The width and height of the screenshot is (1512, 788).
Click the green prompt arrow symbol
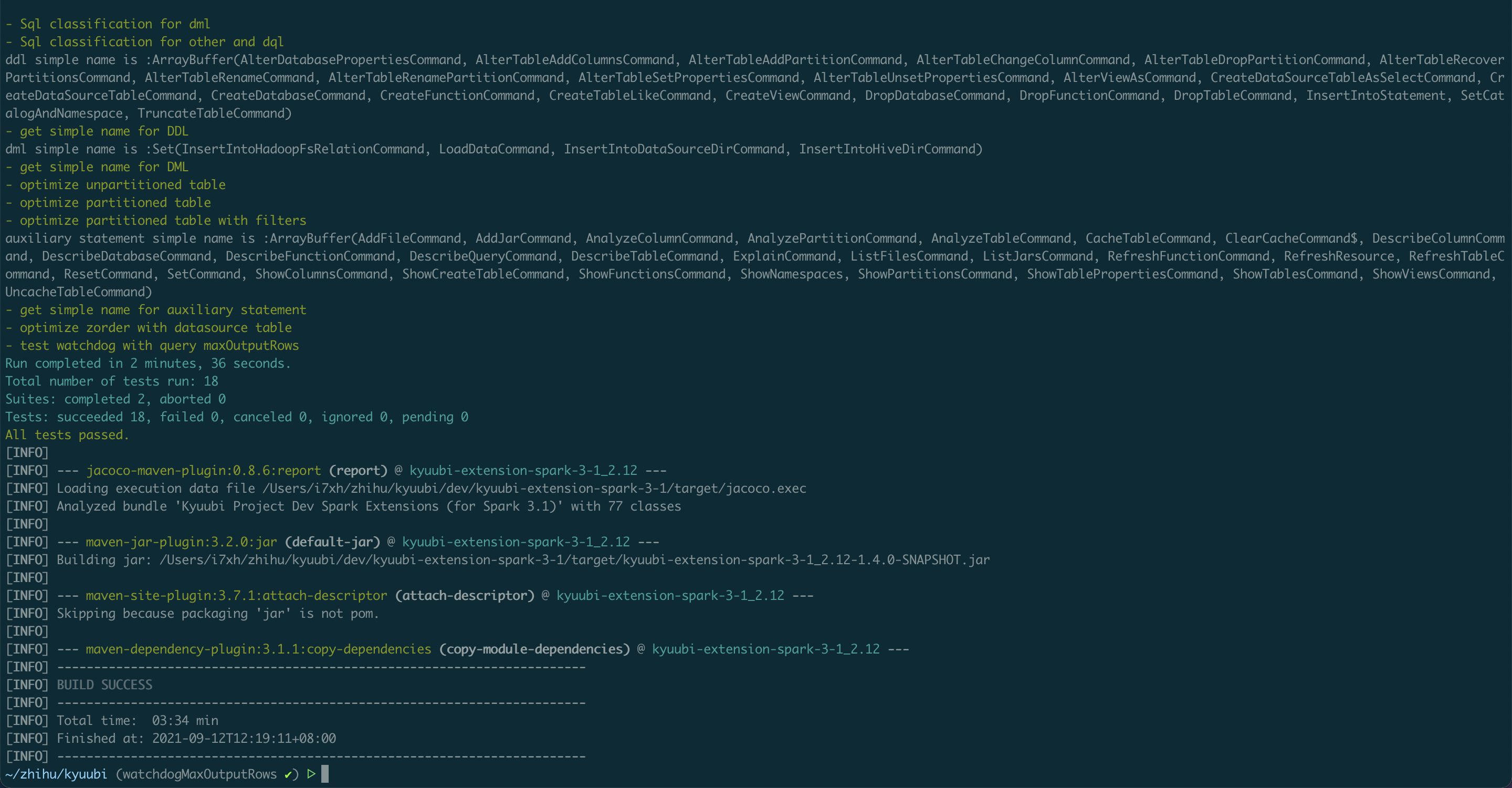[x=311, y=774]
